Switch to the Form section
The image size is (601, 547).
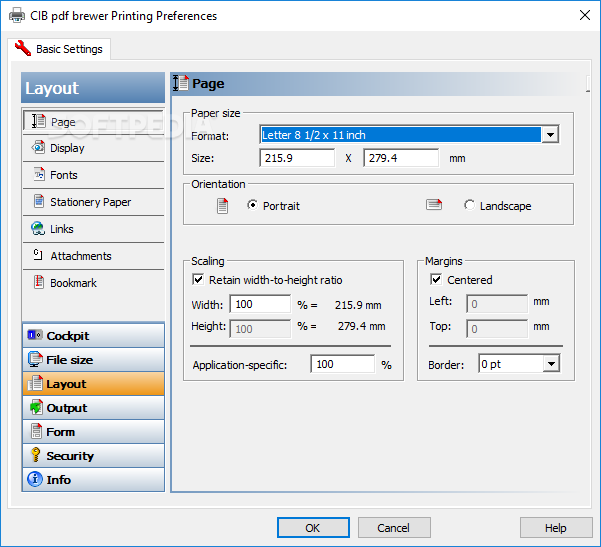click(94, 432)
